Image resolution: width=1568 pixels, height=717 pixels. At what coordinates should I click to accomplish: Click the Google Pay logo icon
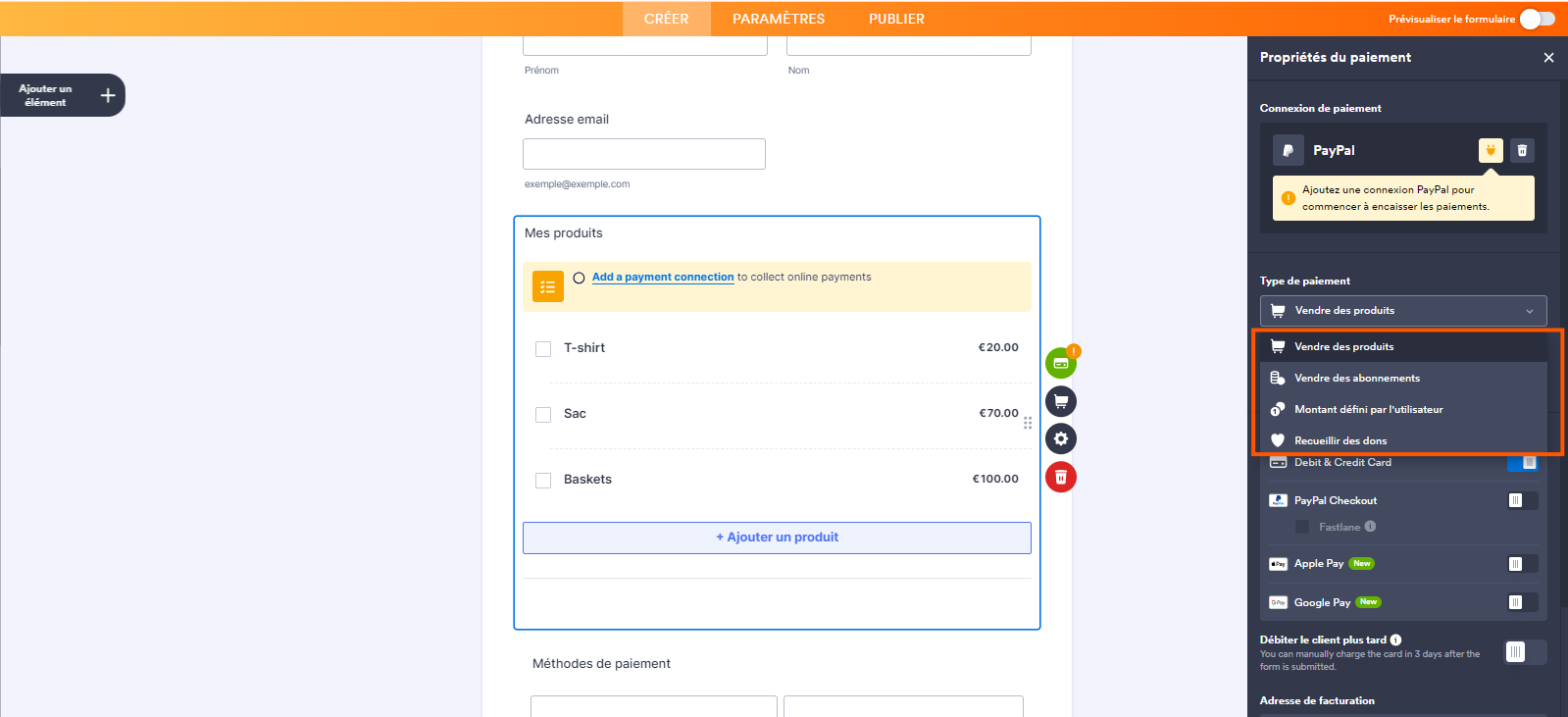point(1278,602)
